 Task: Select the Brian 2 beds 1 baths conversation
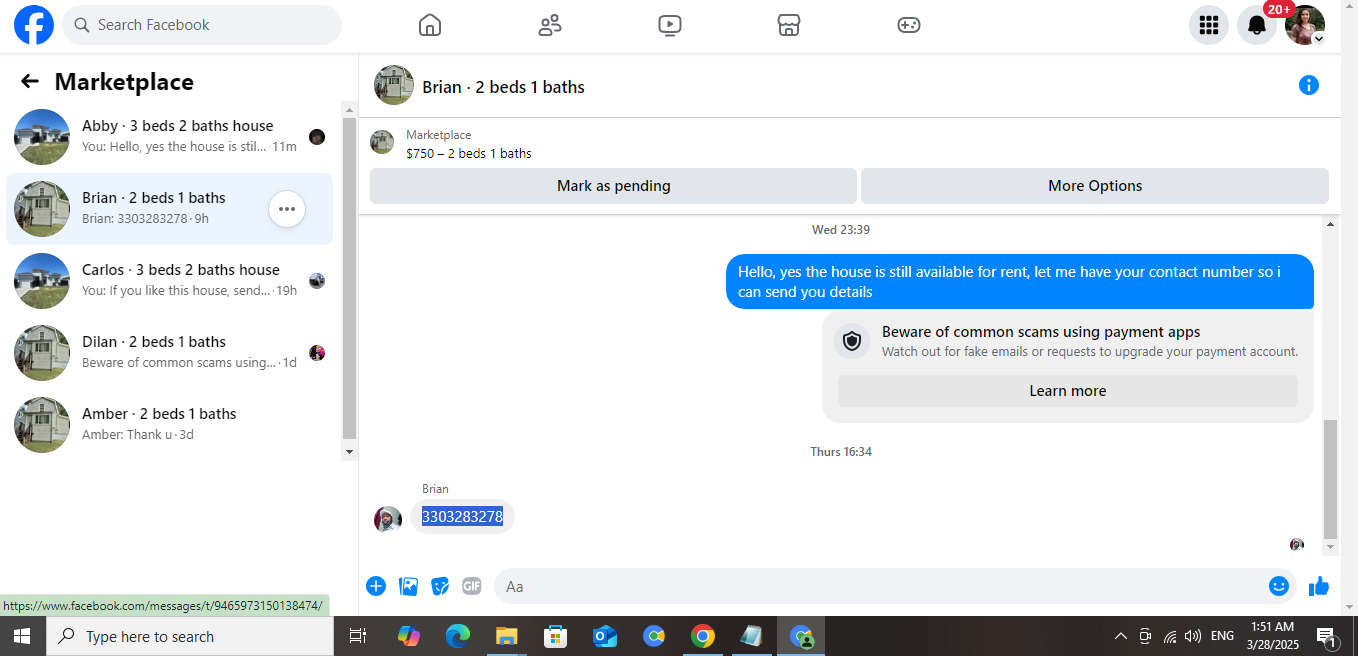(x=170, y=209)
